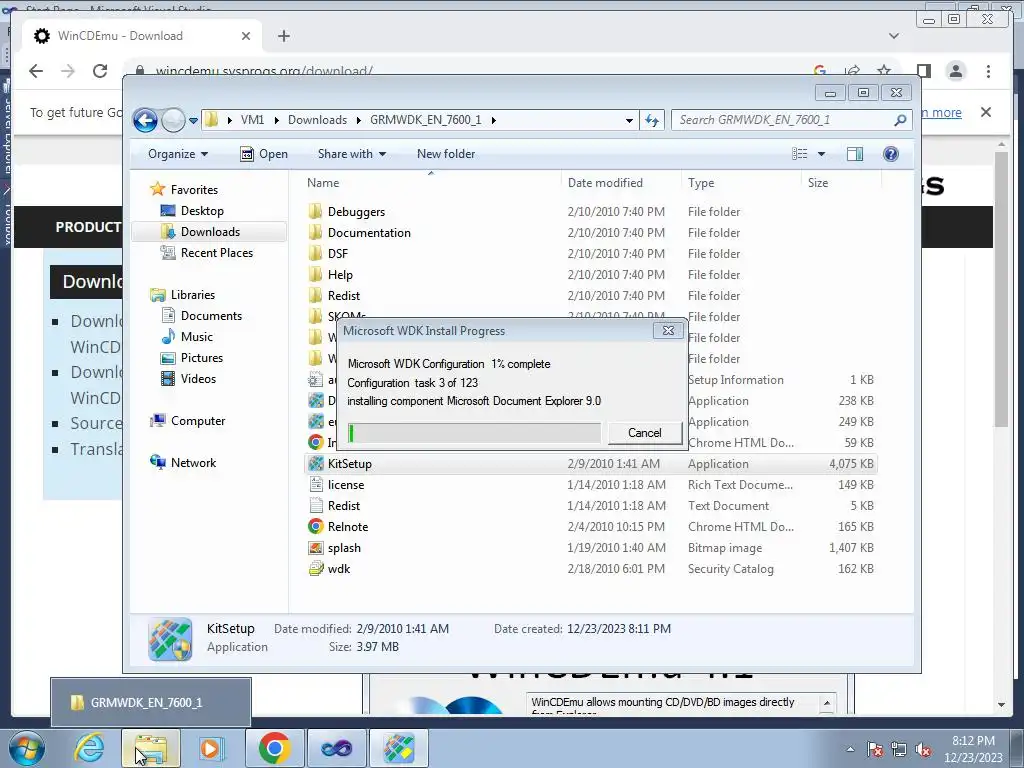Click Explorer help question icon
This screenshot has height=768, width=1024.
(x=891, y=154)
